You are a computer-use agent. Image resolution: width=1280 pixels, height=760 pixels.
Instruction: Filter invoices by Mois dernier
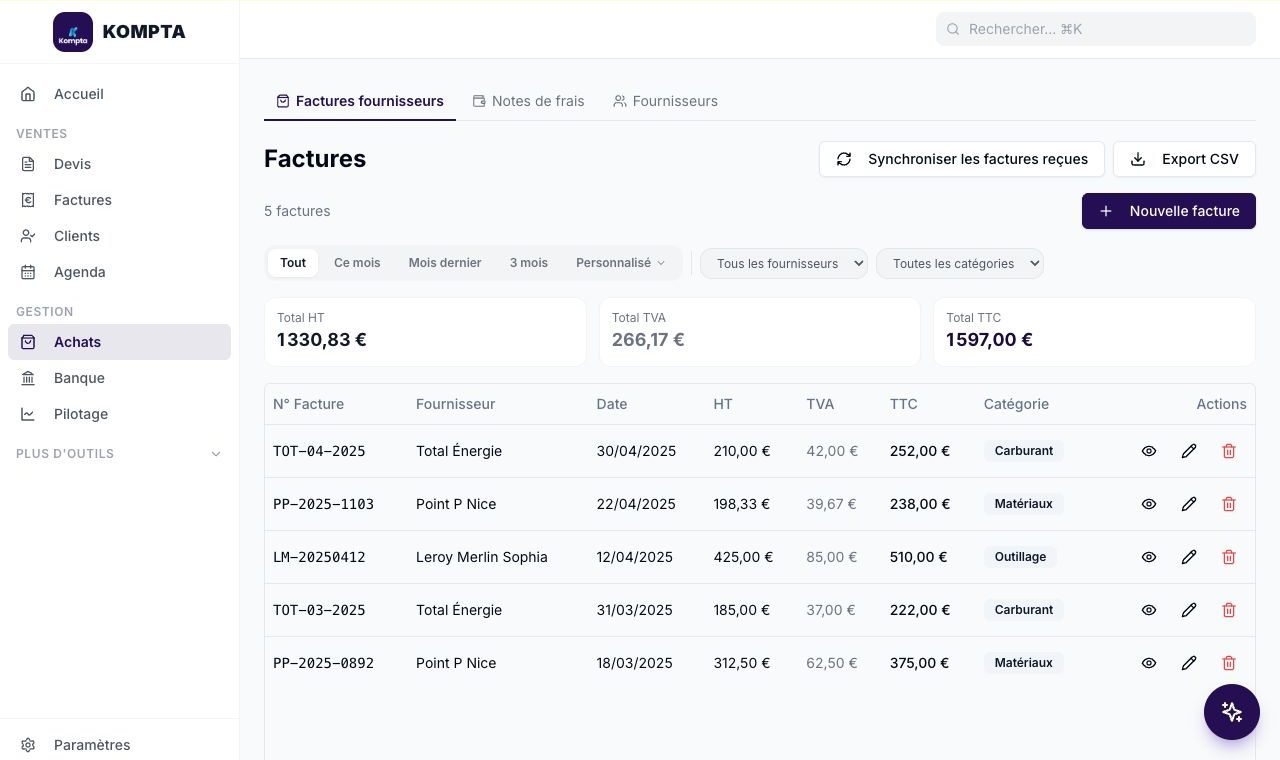(445, 263)
